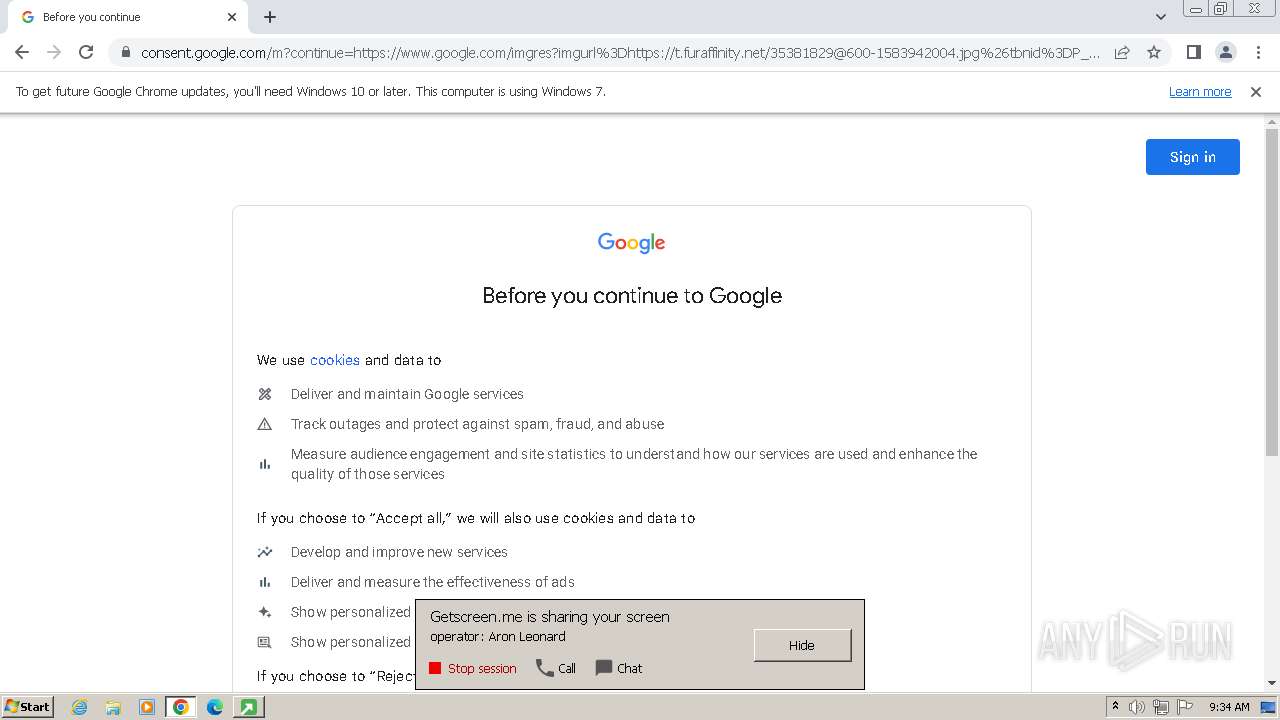View site information via lock icon
Image resolution: width=1280 pixels, height=720 pixels.
tap(125, 52)
